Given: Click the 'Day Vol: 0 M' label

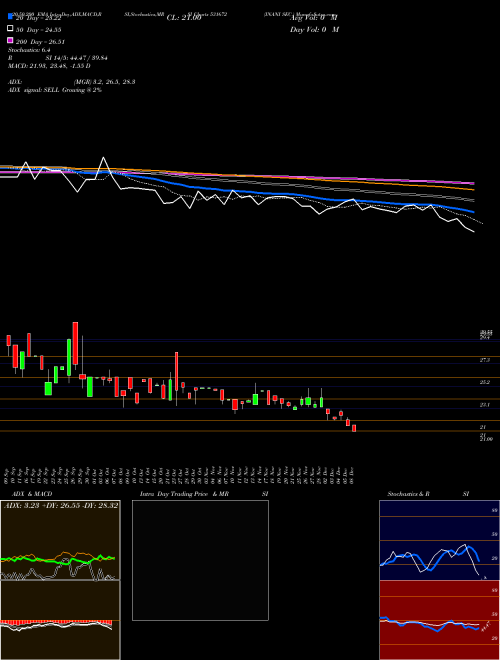Looking at the screenshot, I should [314, 30].
